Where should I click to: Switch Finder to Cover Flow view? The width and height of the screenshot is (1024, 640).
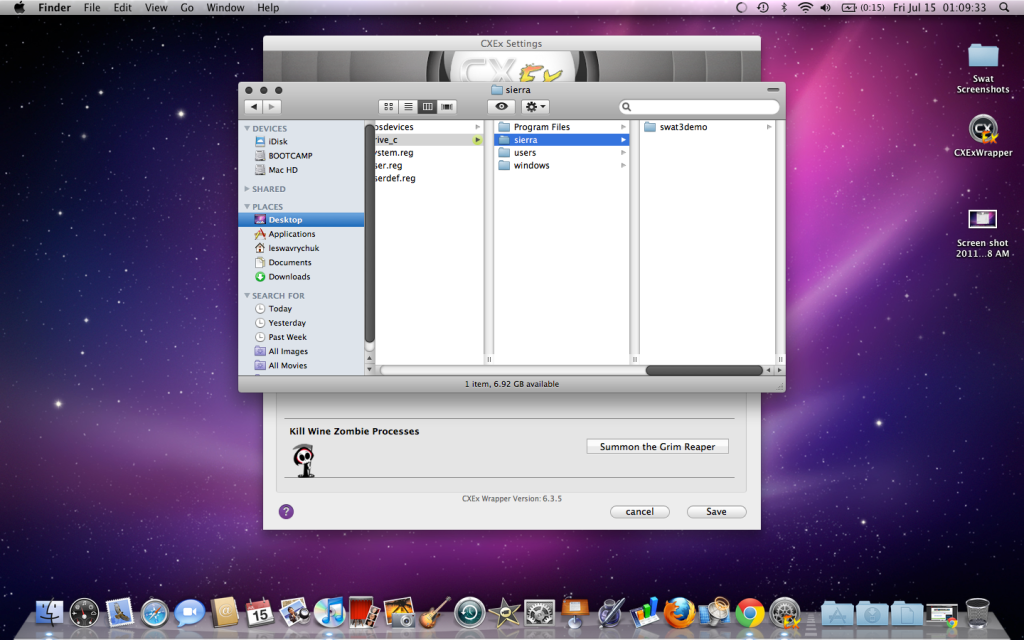point(447,106)
